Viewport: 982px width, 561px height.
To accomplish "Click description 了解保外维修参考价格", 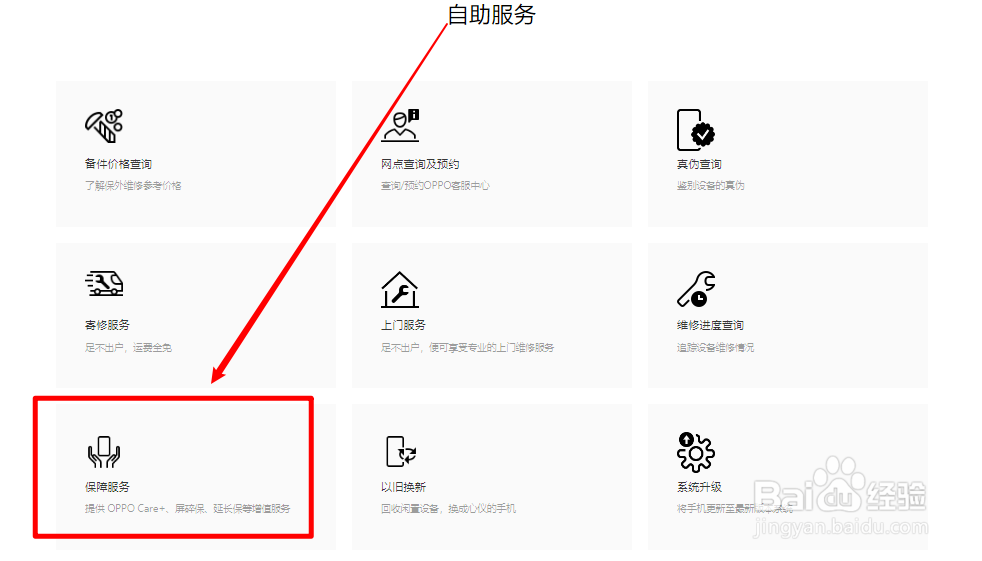I will (133, 185).
